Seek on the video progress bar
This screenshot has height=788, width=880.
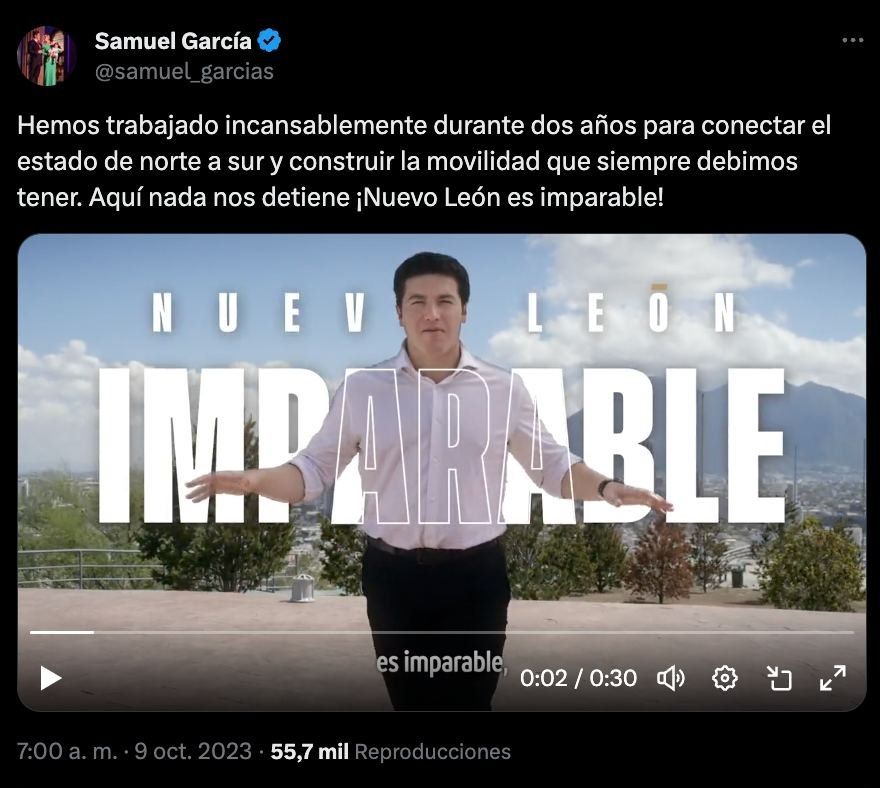(x=442, y=633)
